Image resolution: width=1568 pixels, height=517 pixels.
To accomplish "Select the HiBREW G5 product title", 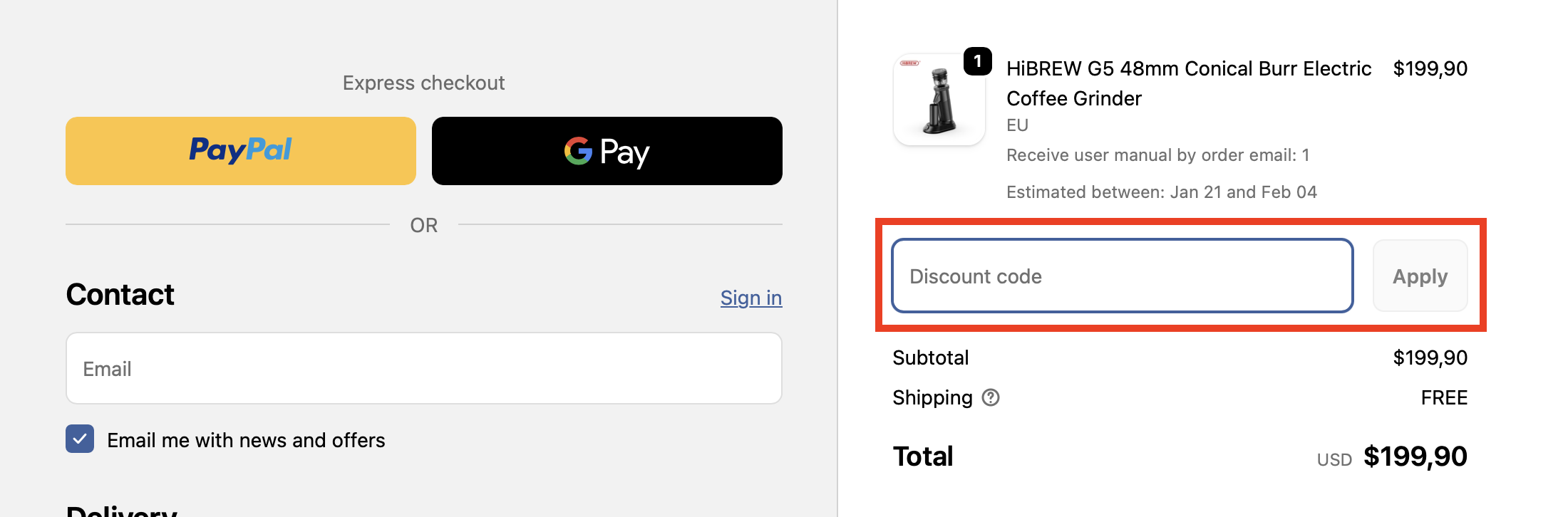I will click(1188, 83).
